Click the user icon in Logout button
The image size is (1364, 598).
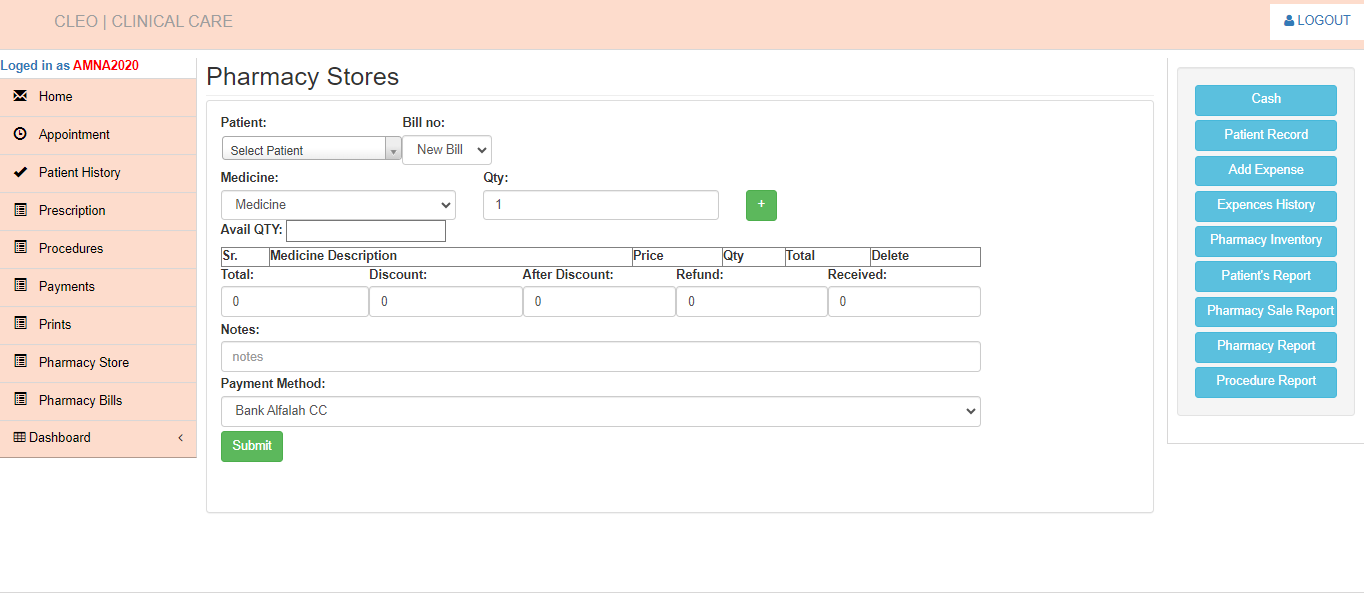(1289, 21)
